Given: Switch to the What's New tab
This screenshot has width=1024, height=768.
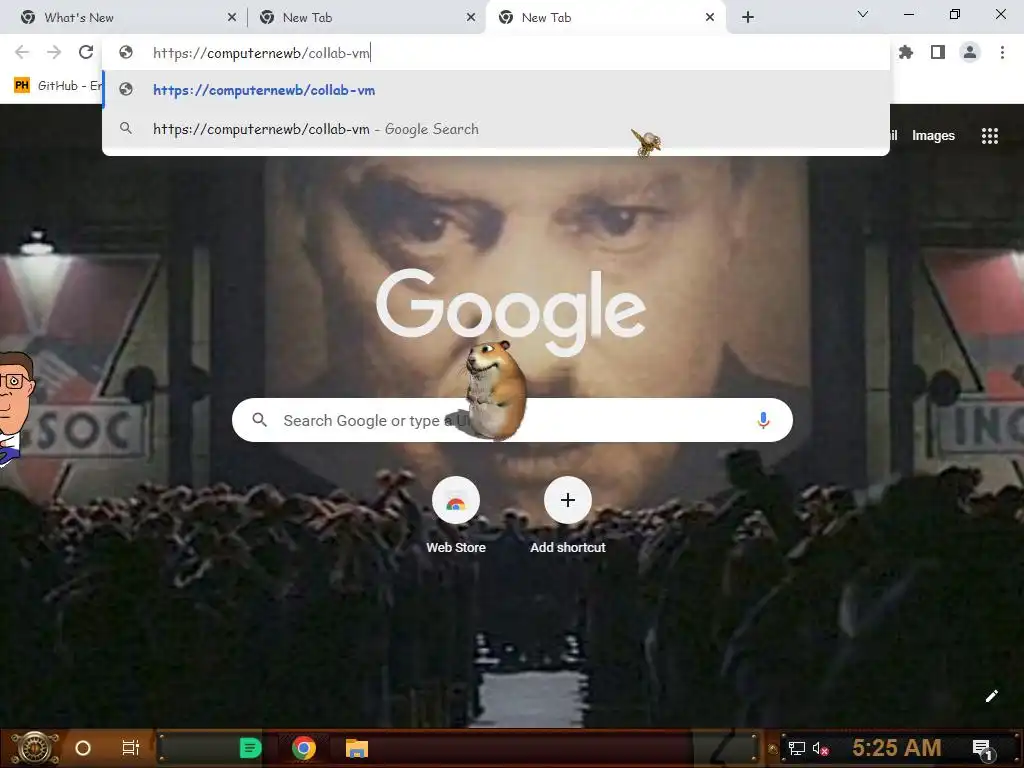Looking at the screenshot, I should tap(124, 17).
